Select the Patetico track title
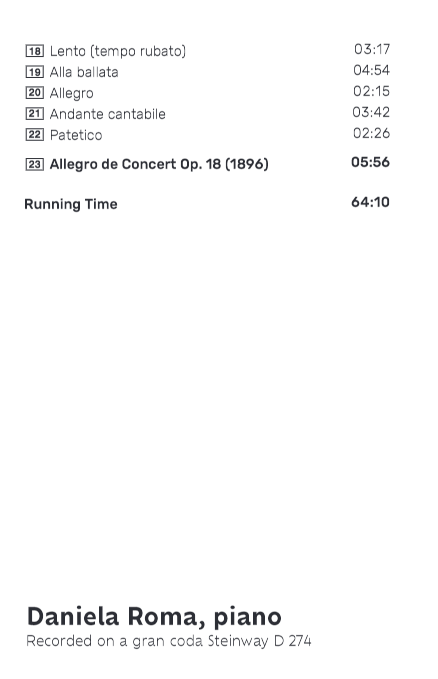438x679 pixels. click(76, 135)
